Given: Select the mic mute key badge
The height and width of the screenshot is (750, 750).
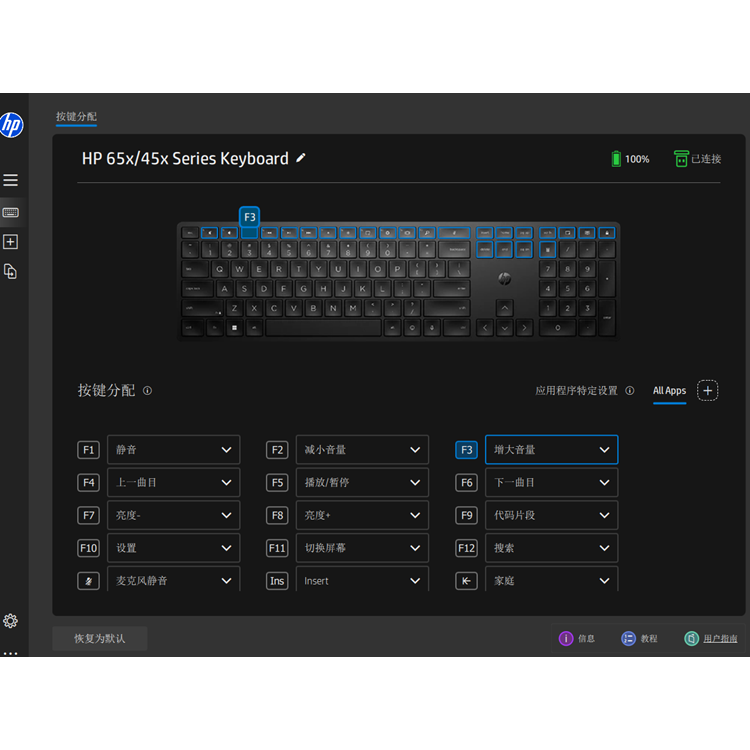Looking at the screenshot, I should [88, 581].
